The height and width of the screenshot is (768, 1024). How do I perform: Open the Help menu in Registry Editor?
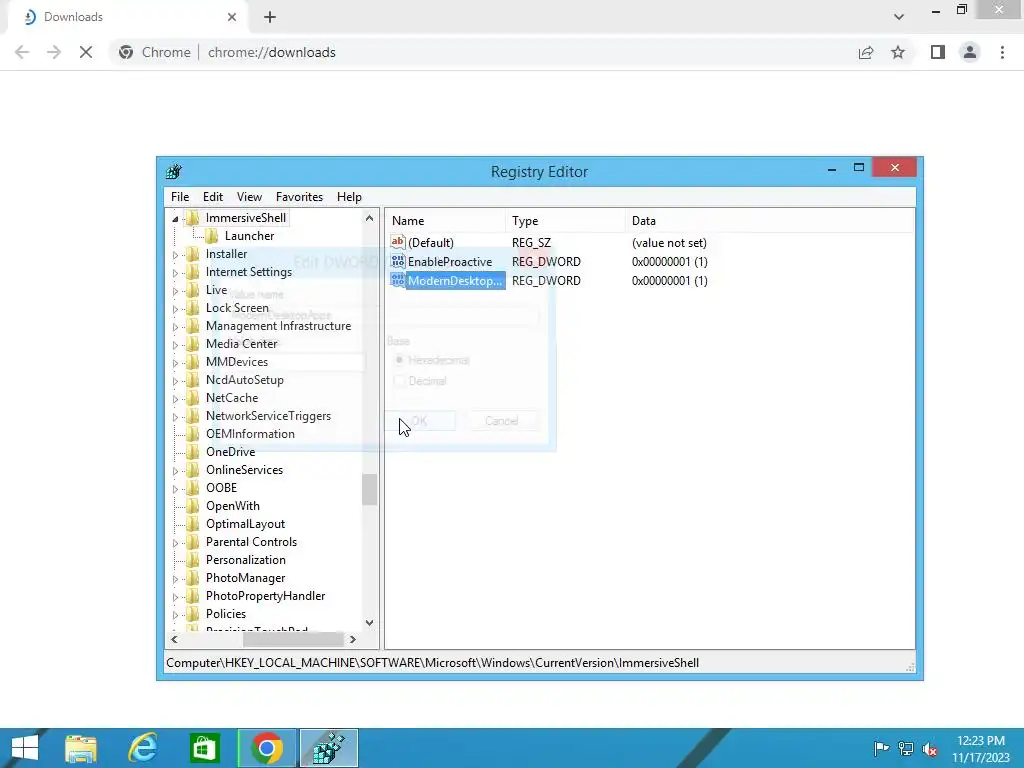coord(349,197)
